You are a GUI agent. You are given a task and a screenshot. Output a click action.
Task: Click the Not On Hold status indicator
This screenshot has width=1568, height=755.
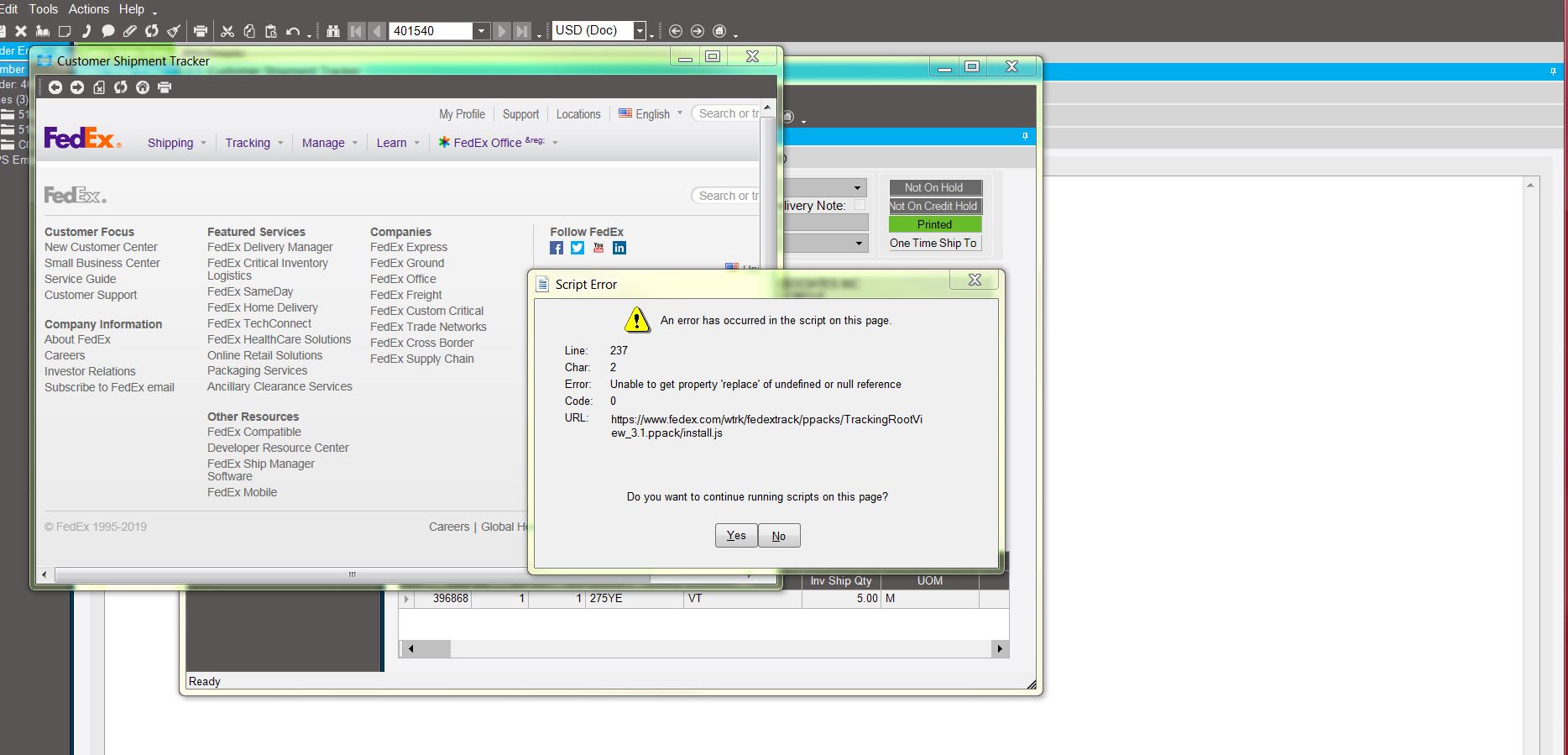934,187
